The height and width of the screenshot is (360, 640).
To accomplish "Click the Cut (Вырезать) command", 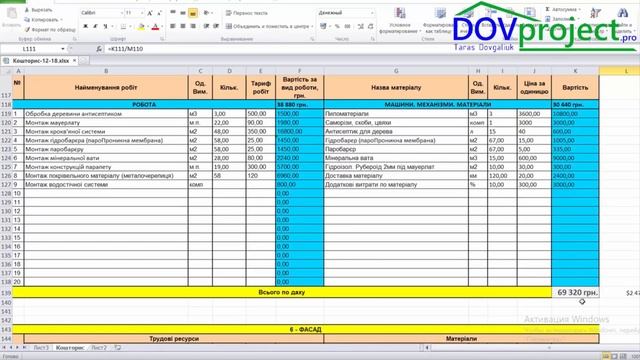I will click(x=38, y=9).
